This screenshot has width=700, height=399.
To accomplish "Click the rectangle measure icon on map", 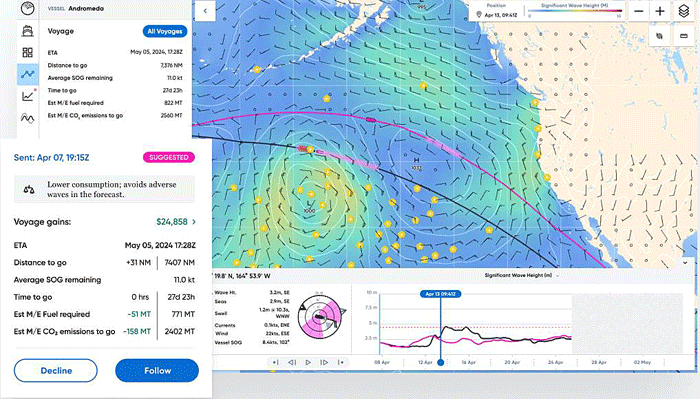I will point(683,36).
